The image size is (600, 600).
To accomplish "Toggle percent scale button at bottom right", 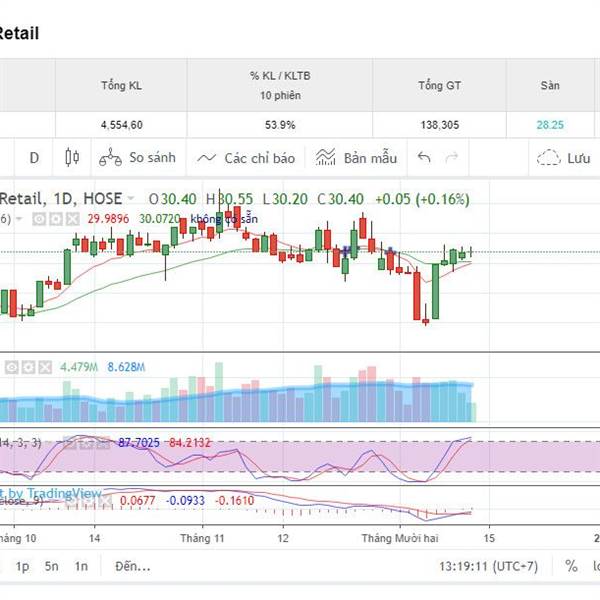I will [x=571, y=566].
